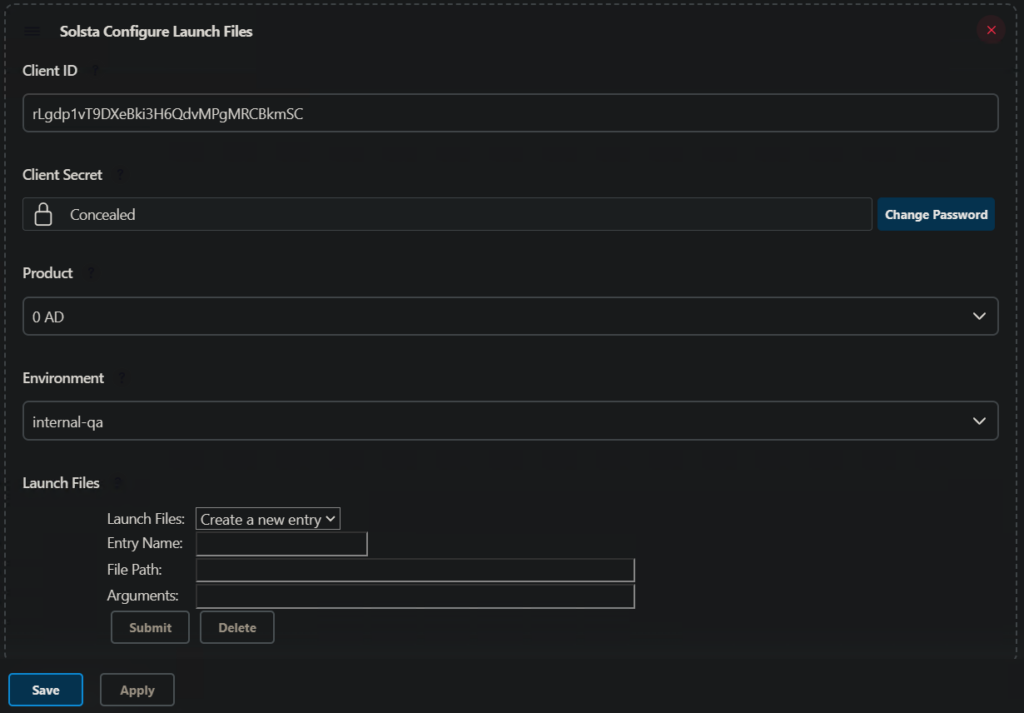1024x713 pixels.
Task: Open the Launch Files 'Create a new entry' select
Action: (268, 519)
